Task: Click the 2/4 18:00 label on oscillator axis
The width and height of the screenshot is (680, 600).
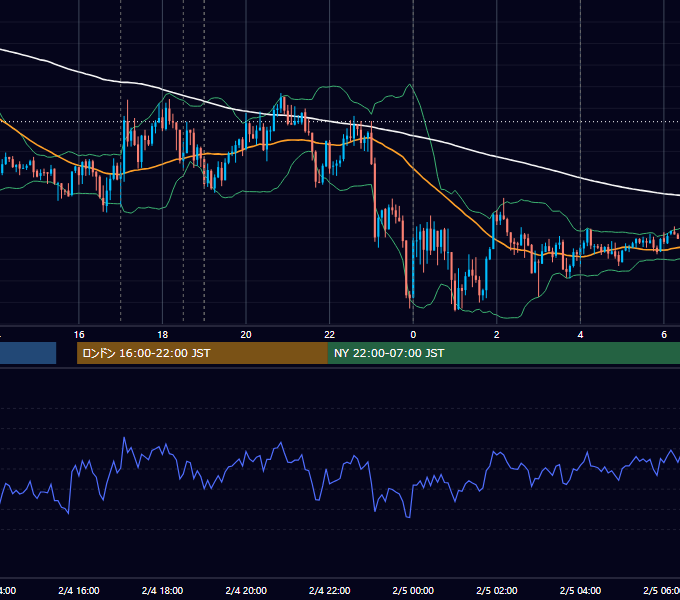Action: [162, 590]
